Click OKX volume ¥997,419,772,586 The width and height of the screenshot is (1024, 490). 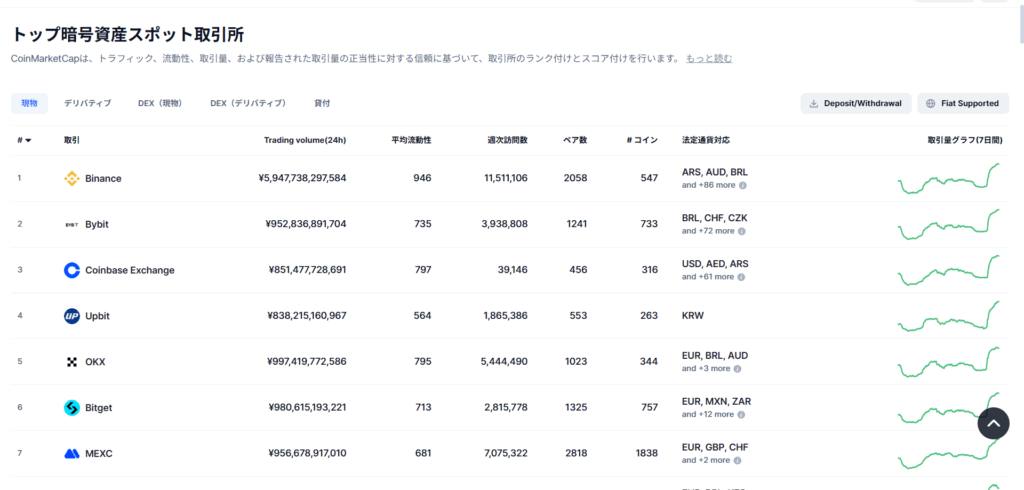pyautogui.click(x=307, y=362)
